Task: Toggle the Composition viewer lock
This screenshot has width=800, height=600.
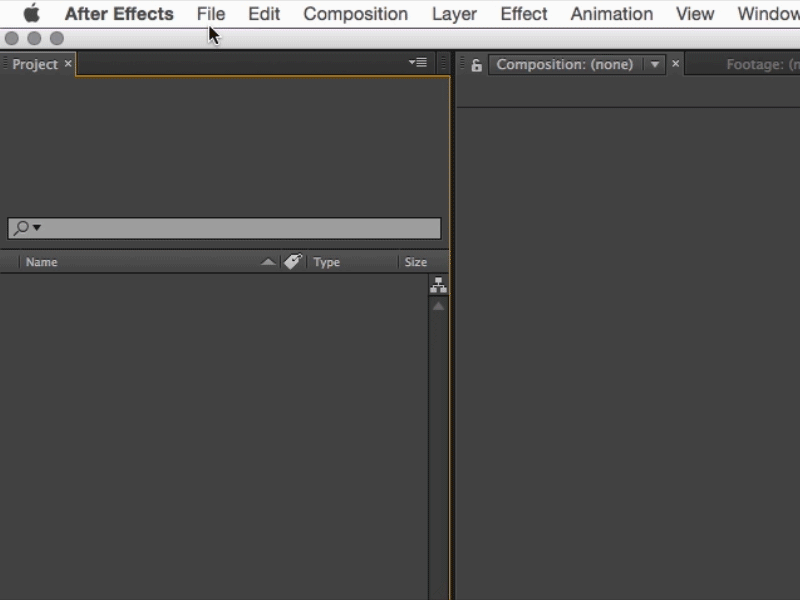Action: coord(477,65)
